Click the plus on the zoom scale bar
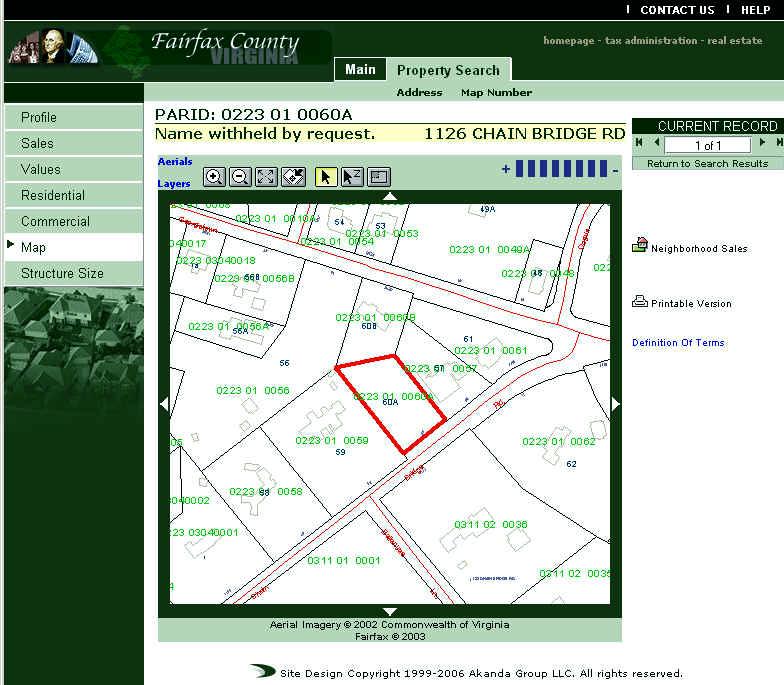This screenshot has width=784, height=685. (x=506, y=169)
